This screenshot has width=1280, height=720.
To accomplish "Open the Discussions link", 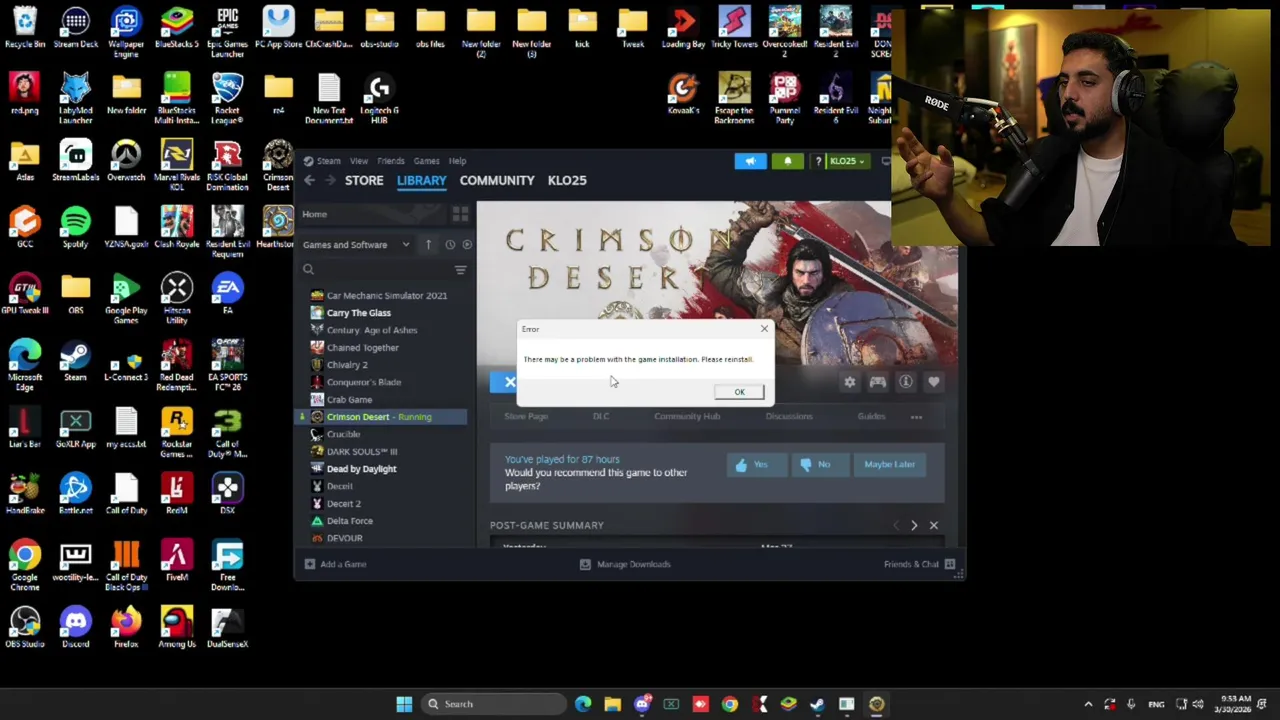I will point(789,417).
